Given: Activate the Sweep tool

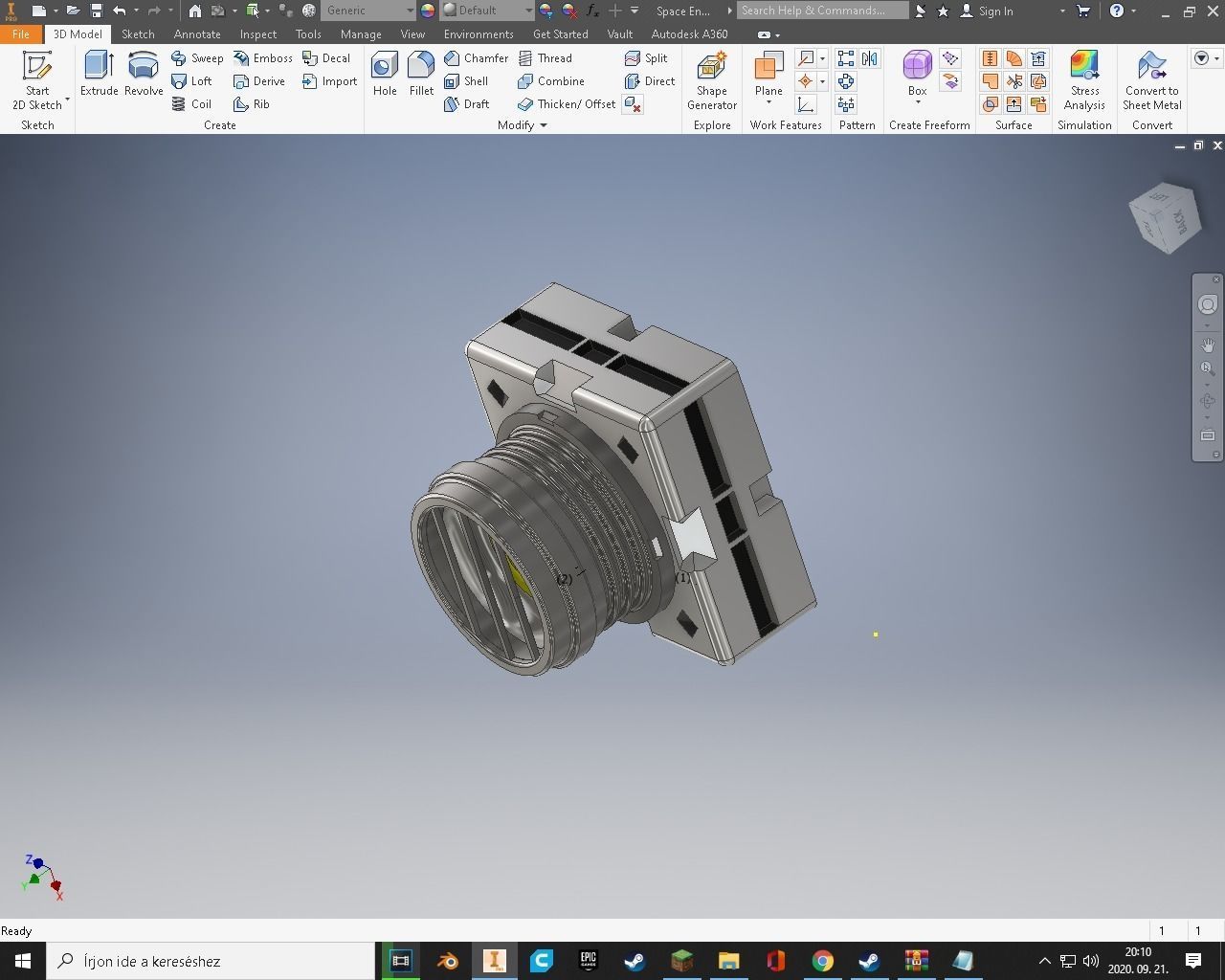Looking at the screenshot, I should click(196, 57).
